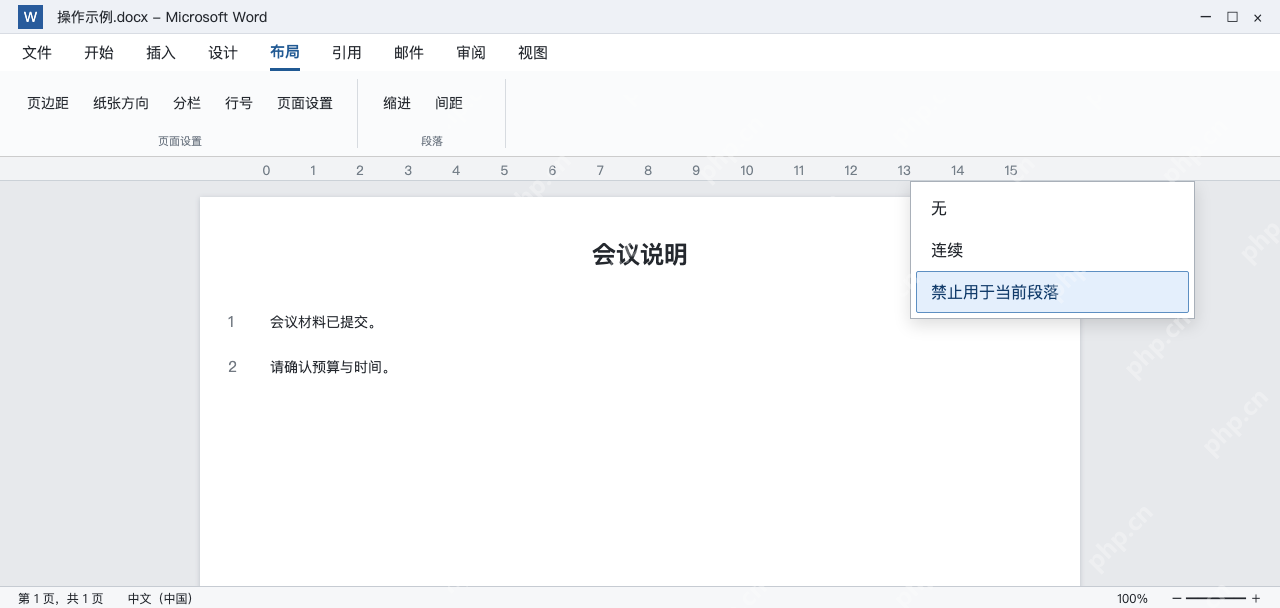Open the 页边距 options

[48, 103]
